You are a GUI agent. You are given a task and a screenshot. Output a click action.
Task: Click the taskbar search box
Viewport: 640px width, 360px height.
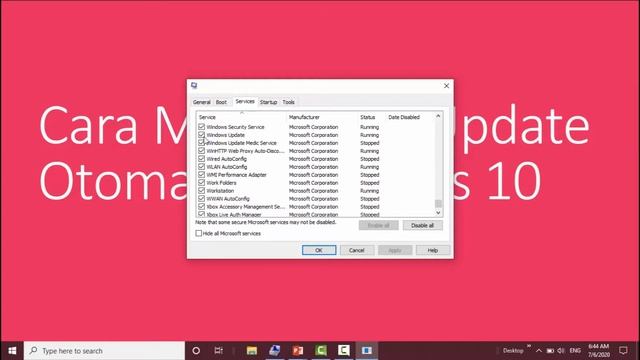[104, 351]
